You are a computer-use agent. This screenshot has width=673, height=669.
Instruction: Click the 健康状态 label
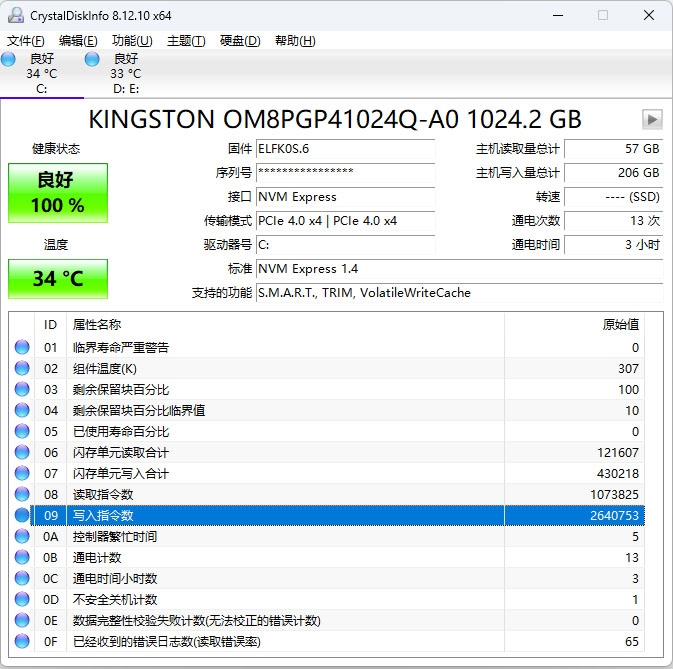[56, 149]
